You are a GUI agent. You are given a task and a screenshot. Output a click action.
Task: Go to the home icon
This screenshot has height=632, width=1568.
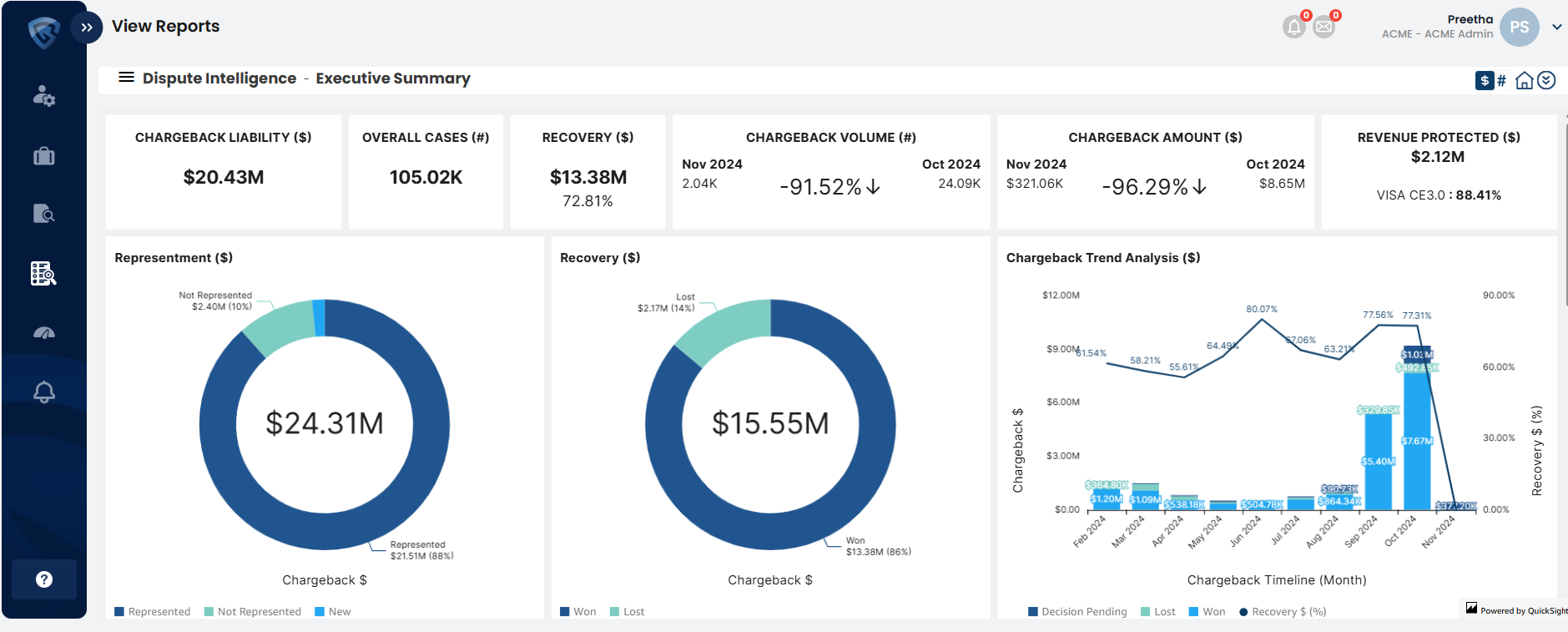[1525, 80]
